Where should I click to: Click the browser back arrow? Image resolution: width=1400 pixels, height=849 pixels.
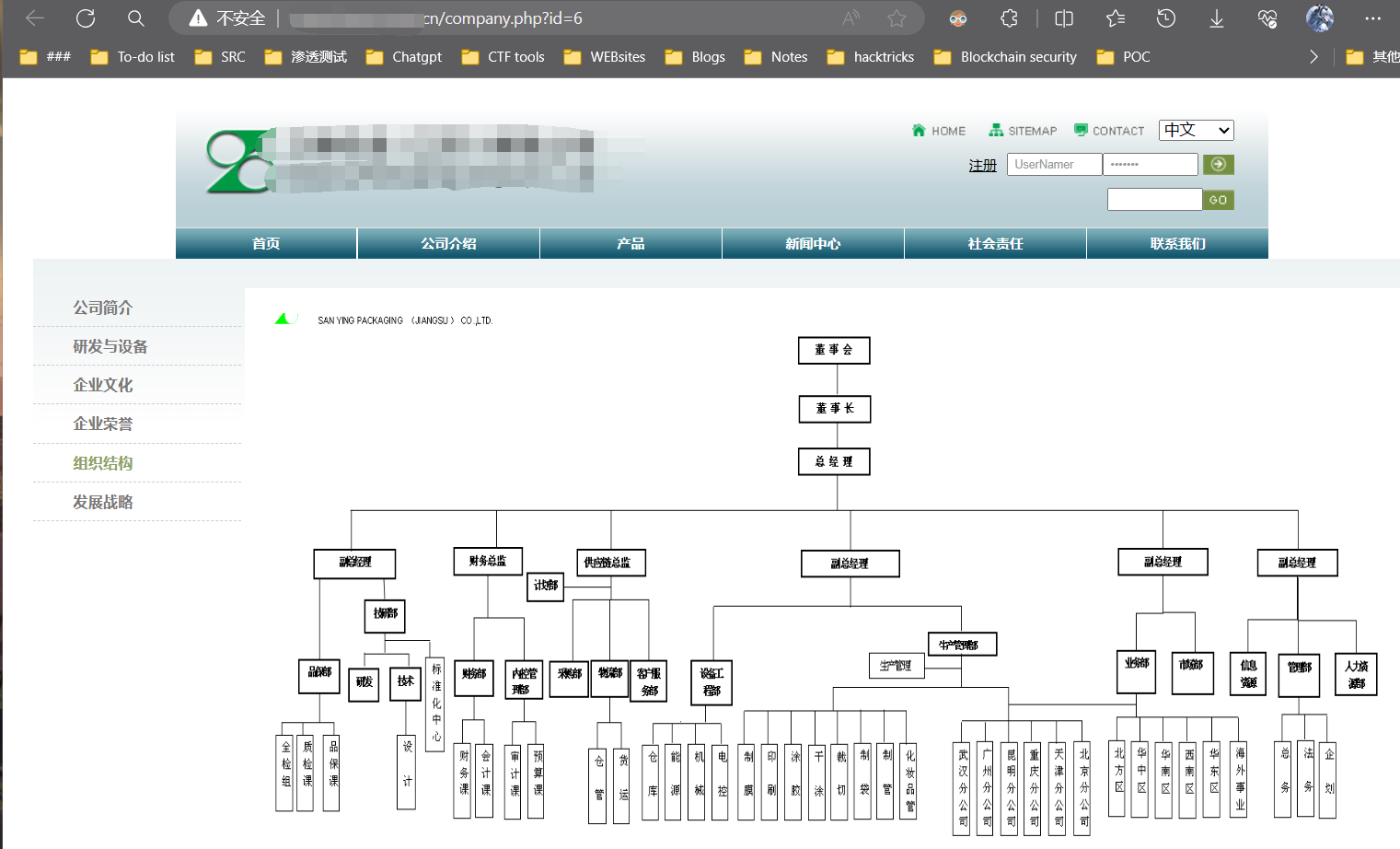[35, 18]
